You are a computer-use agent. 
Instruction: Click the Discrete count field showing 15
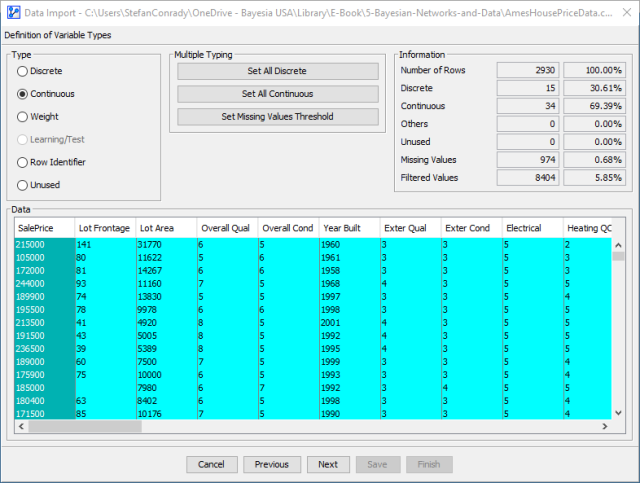click(x=527, y=88)
